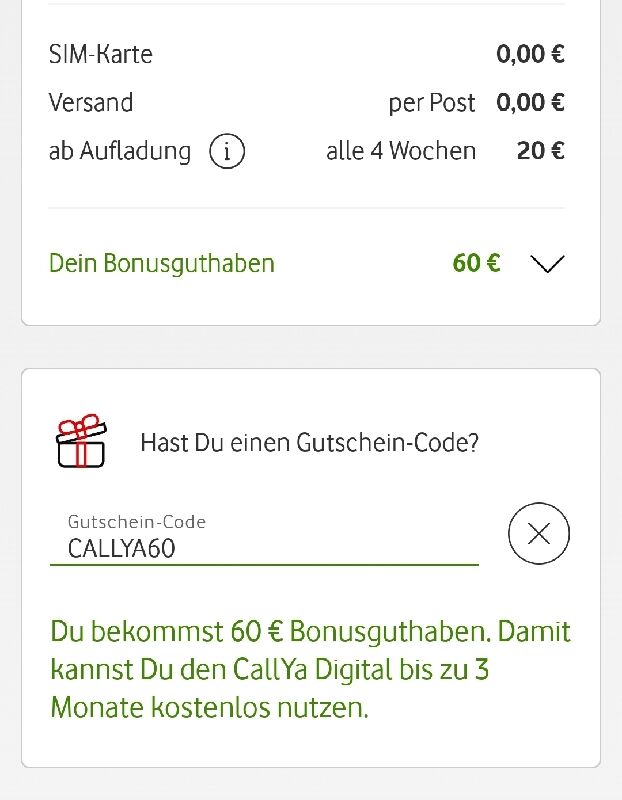Click the small Gutschein-Code field label

[137, 522]
